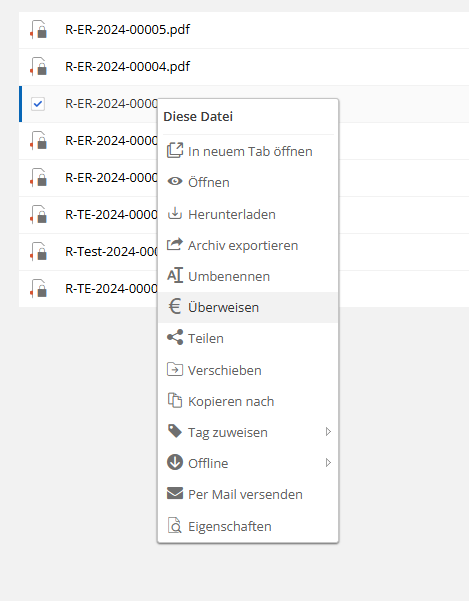Click the download icon for Herunterladen
Image resolution: width=469 pixels, height=601 pixels.
click(175, 213)
